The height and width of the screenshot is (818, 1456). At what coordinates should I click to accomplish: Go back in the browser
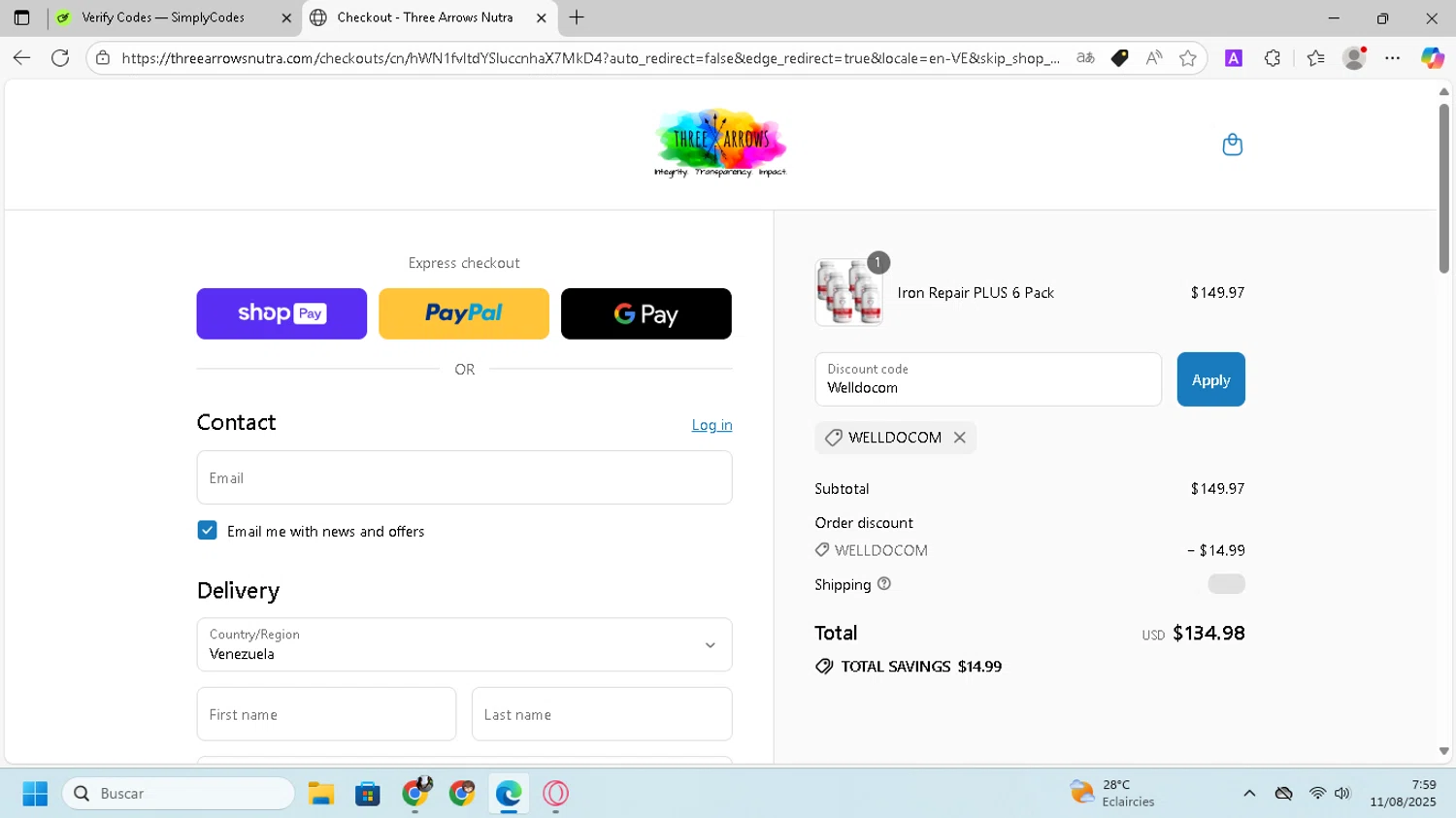pos(21,58)
